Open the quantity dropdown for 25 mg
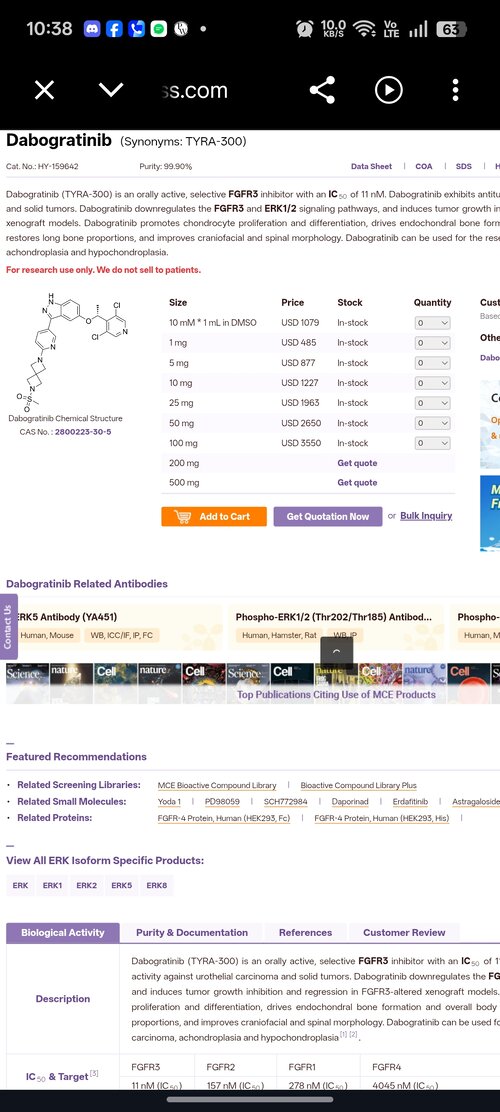This screenshot has width=500, height=1112. click(x=432, y=403)
